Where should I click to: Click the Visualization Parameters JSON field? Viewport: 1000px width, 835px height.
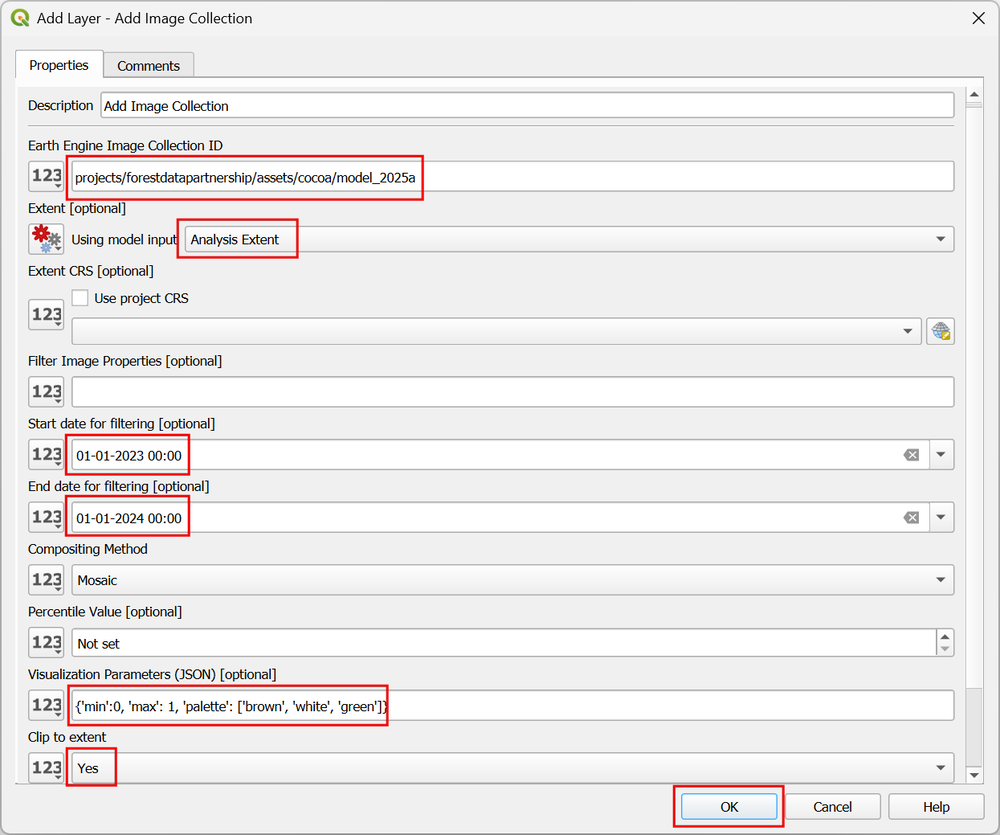(513, 706)
